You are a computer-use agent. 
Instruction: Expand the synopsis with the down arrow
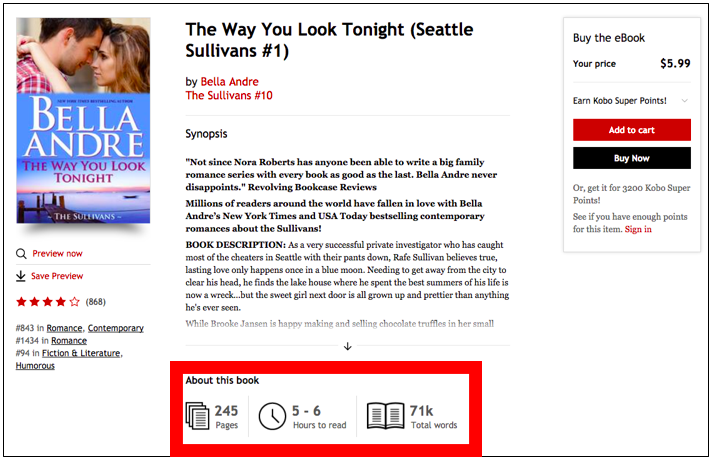tap(348, 346)
